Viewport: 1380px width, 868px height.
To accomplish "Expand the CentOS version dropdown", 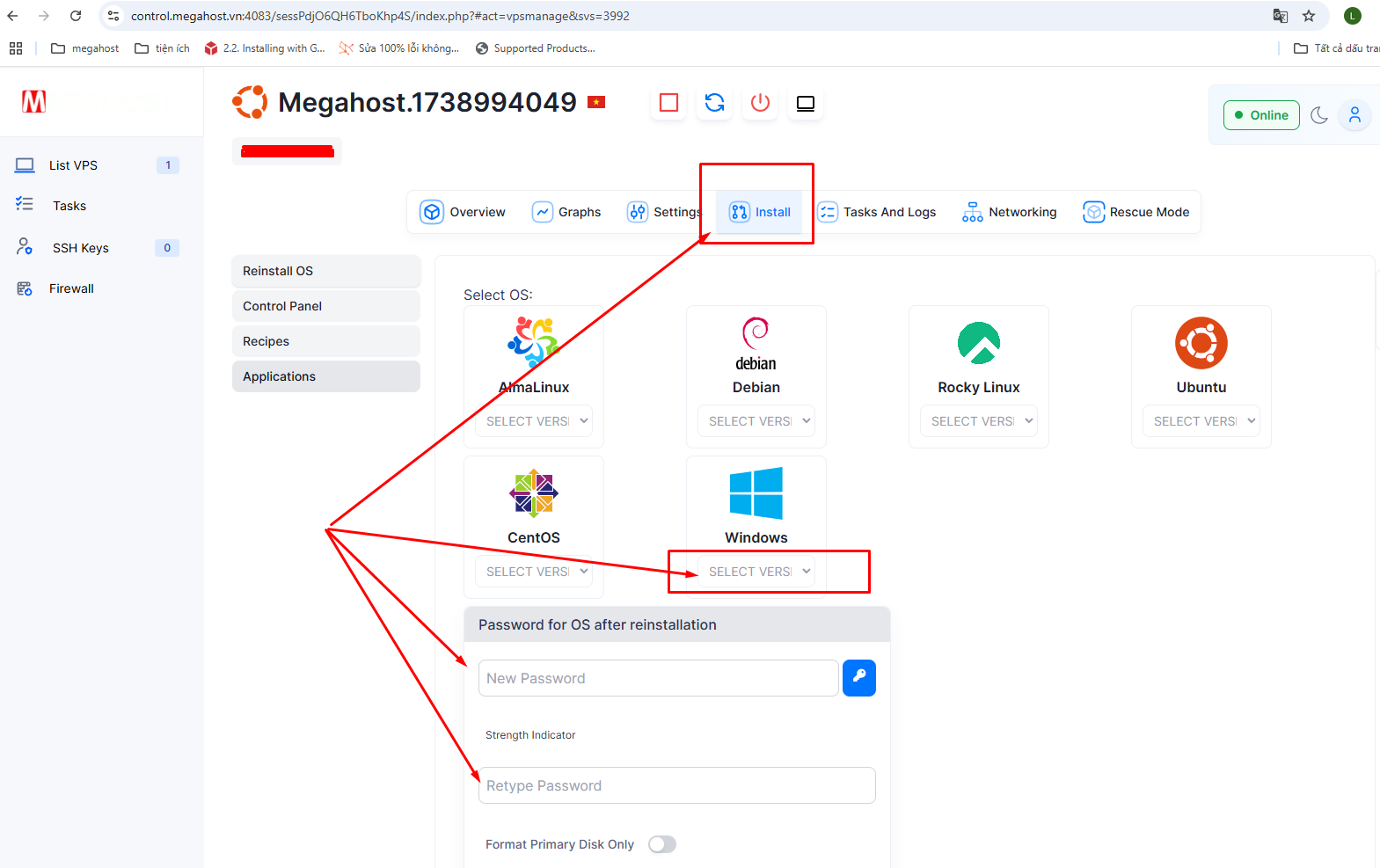I will click(x=533, y=572).
